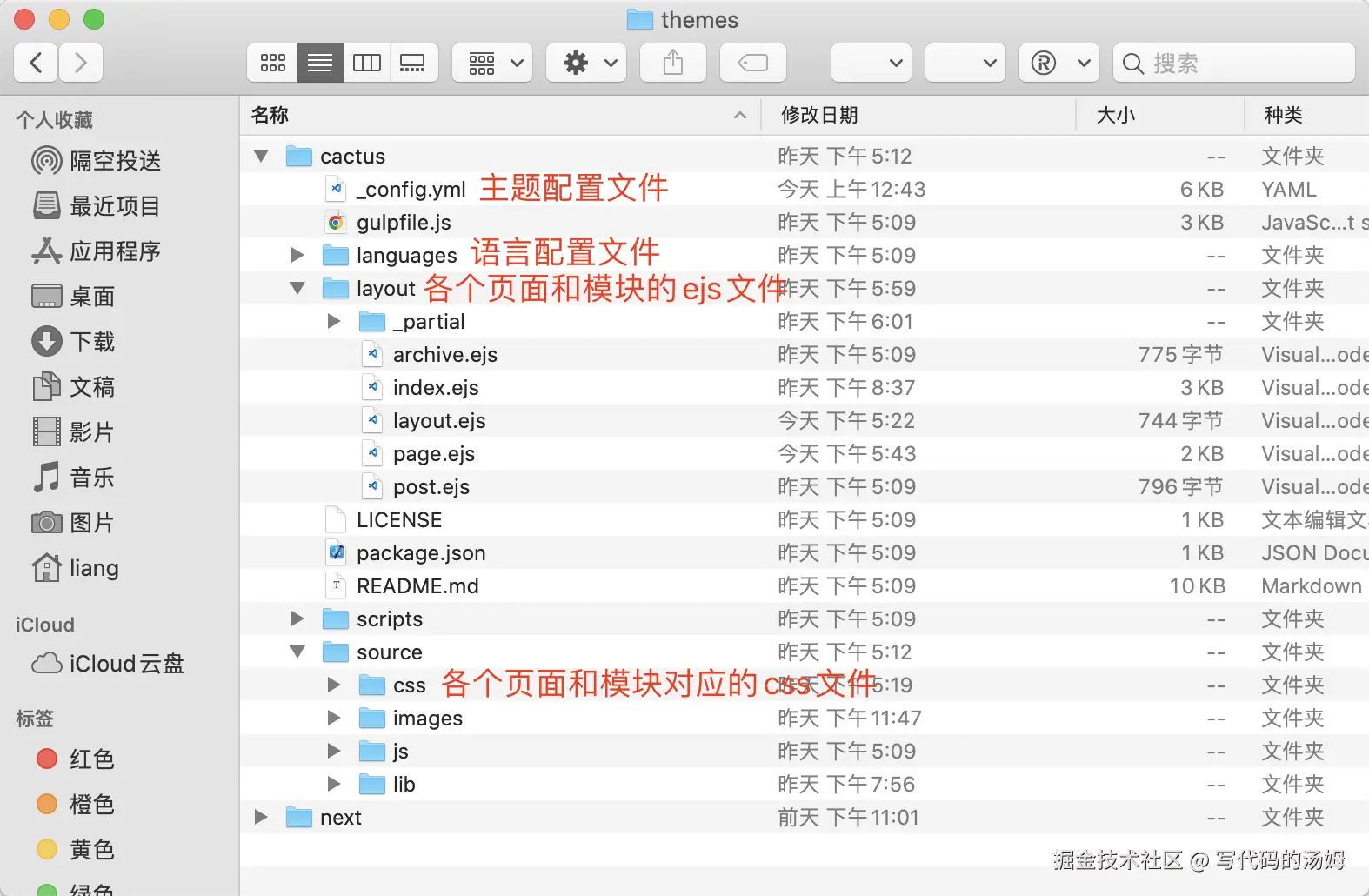Select the package.json file icon
This screenshot has width=1369, height=896.
(336, 552)
